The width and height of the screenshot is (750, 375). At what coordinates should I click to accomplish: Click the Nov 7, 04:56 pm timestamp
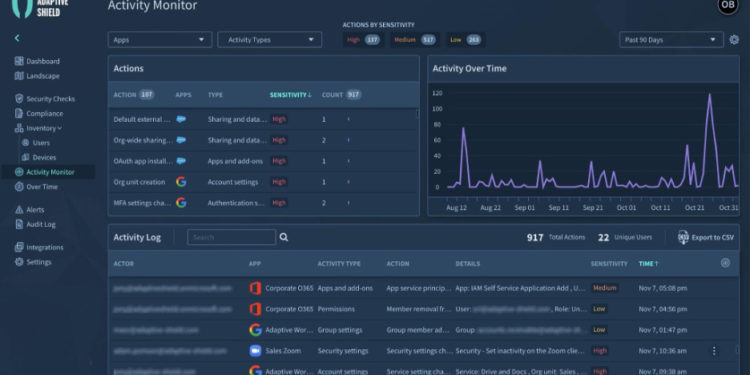[x=664, y=309]
